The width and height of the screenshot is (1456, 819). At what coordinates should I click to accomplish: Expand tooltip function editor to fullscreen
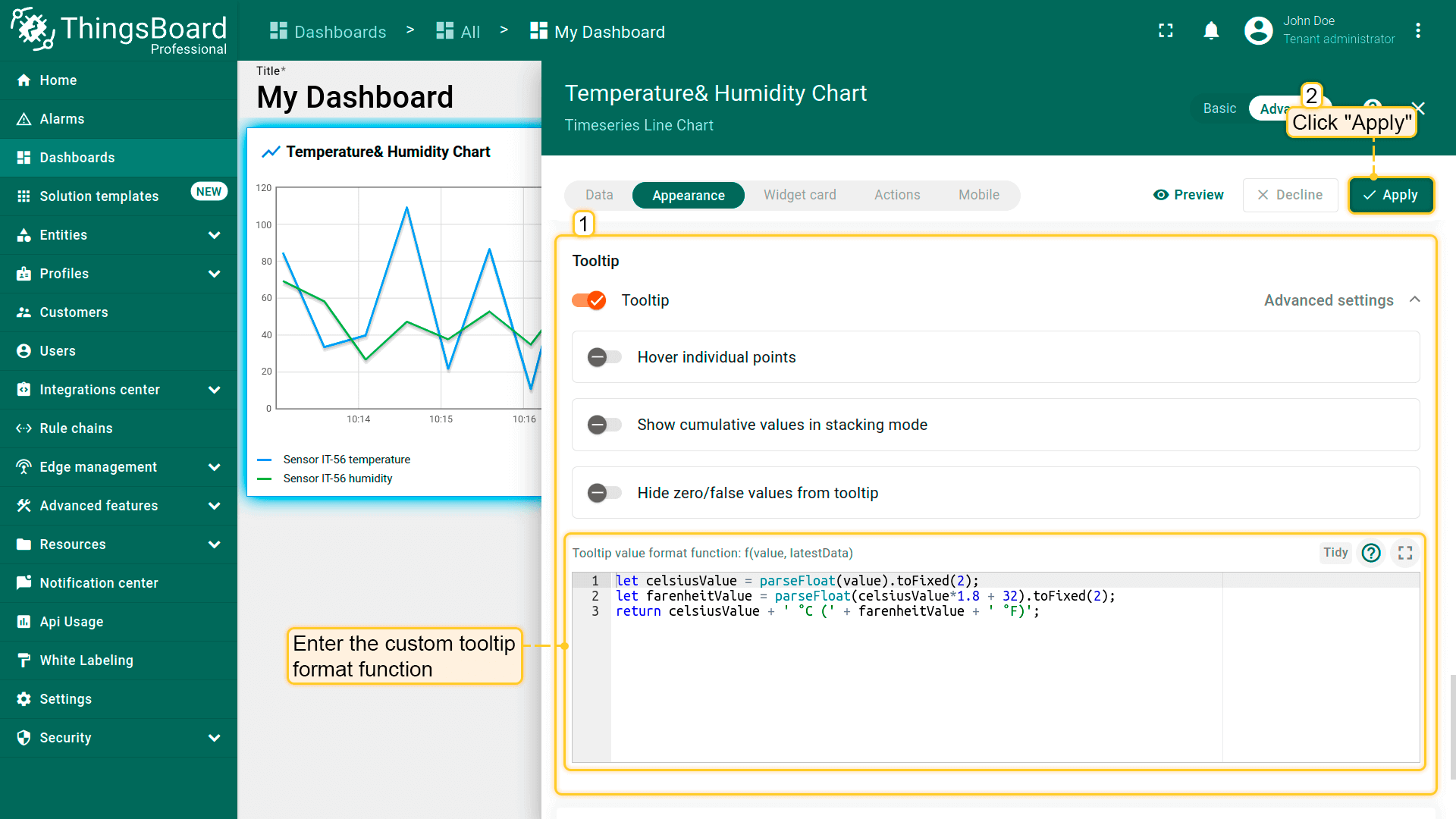tap(1405, 553)
